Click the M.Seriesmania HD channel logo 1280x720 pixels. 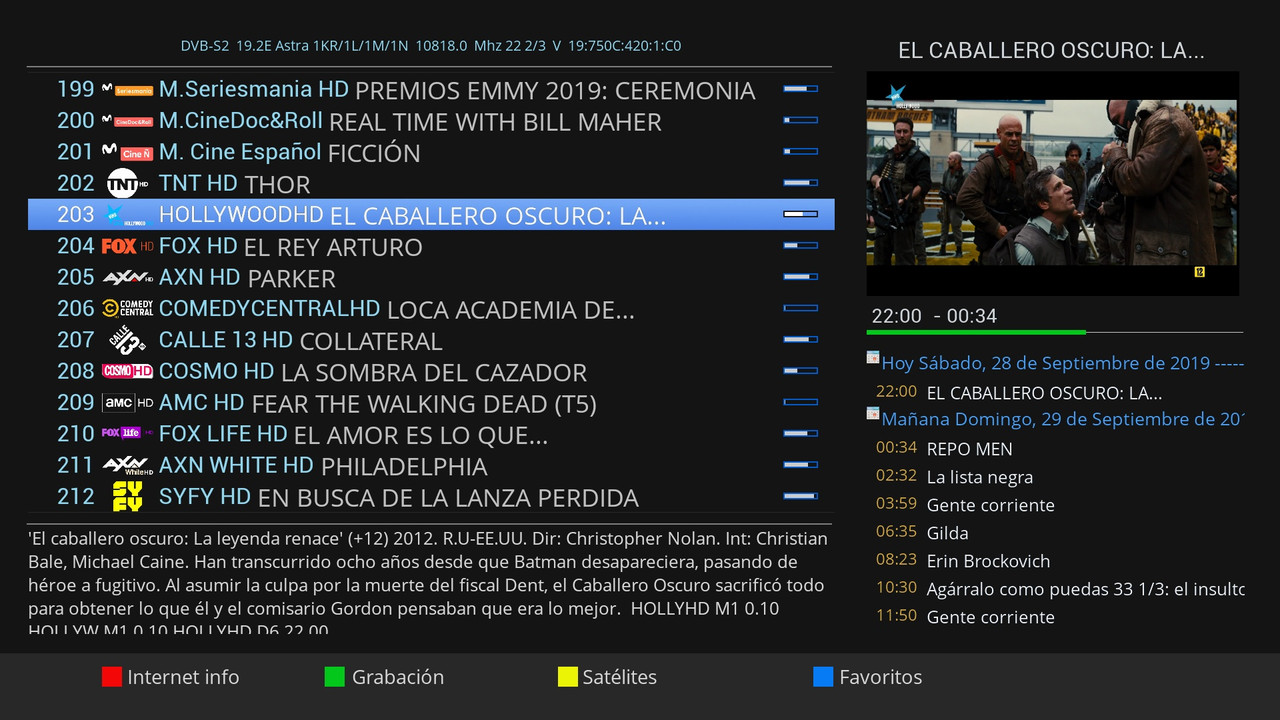click(x=128, y=90)
